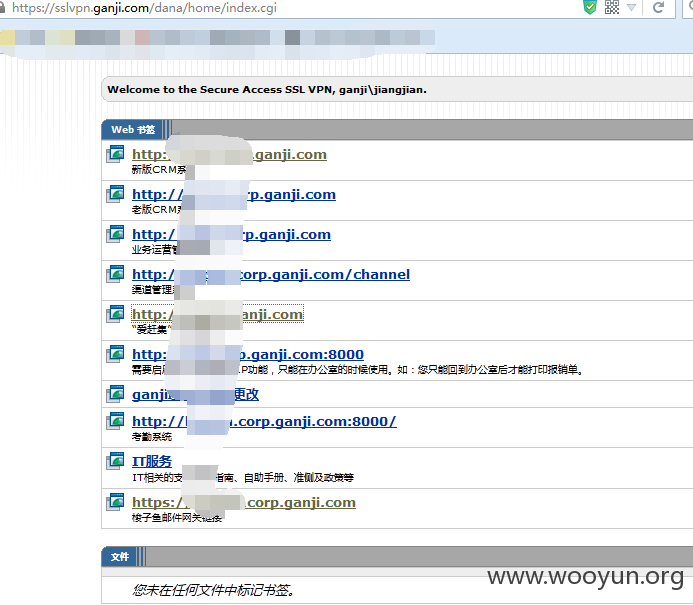The image size is (693, 605).
Task: Click bookmark icon beside 老版CRM entry
Action: 115,194
